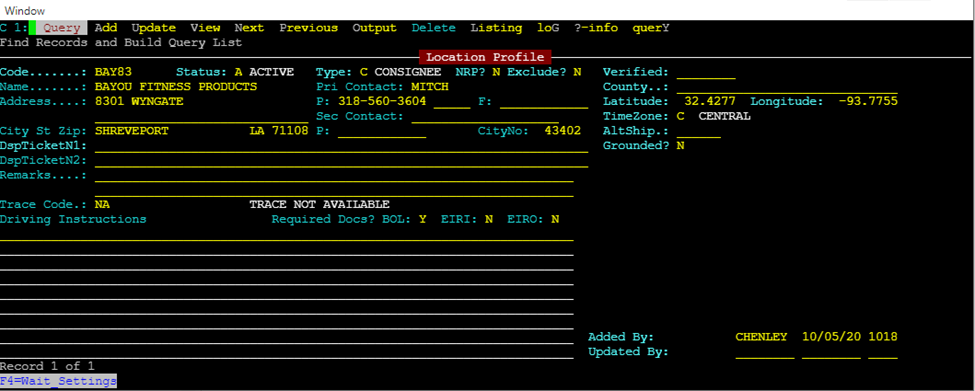Click the CONSIGNEE type description
Viewport: 975px width, 391px height.
point(407,72)
